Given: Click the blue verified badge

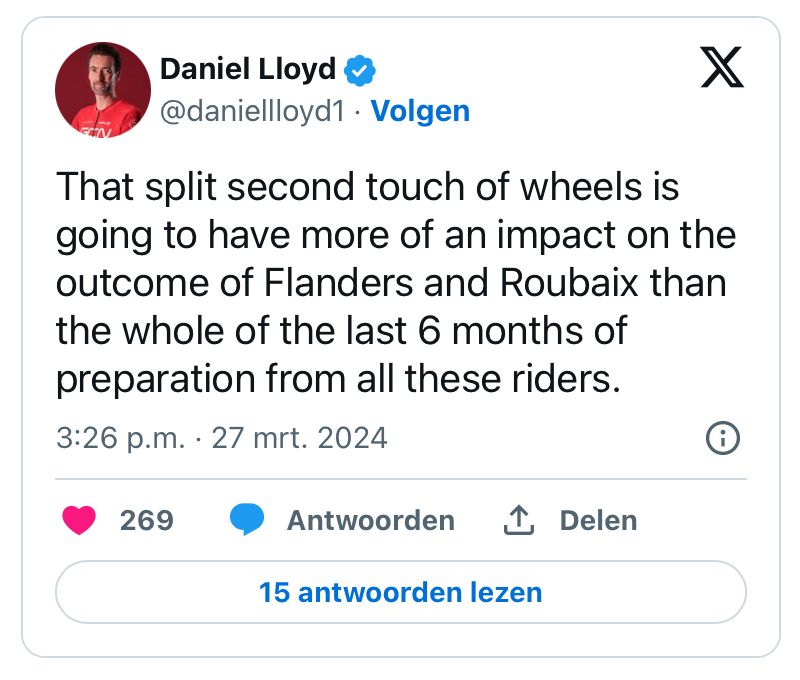Looking at the screenshot, I should tap(361, 70).
